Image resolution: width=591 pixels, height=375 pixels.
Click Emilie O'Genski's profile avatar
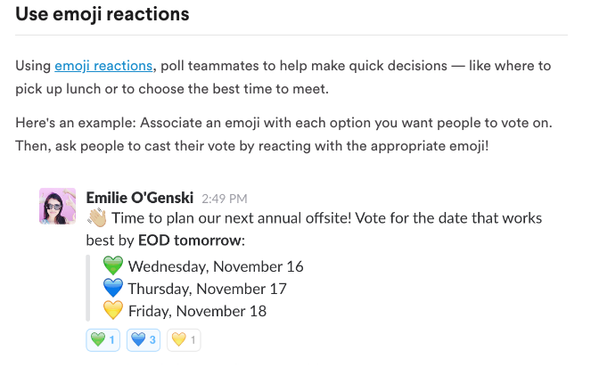pyautogui.click(x=58, y=206)
